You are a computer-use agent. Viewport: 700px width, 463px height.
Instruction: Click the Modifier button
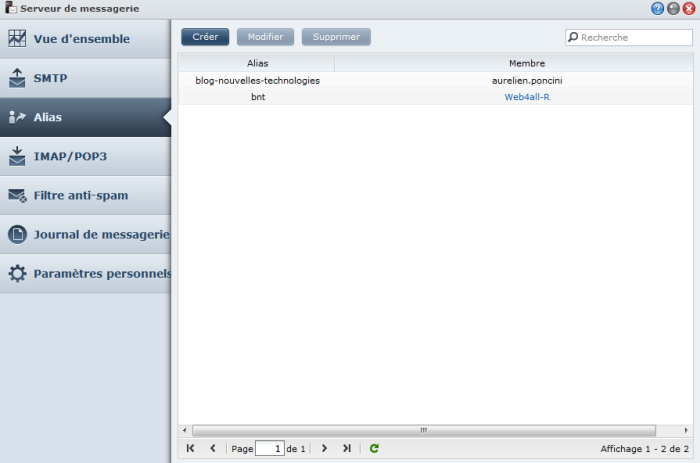coord(266,37)
